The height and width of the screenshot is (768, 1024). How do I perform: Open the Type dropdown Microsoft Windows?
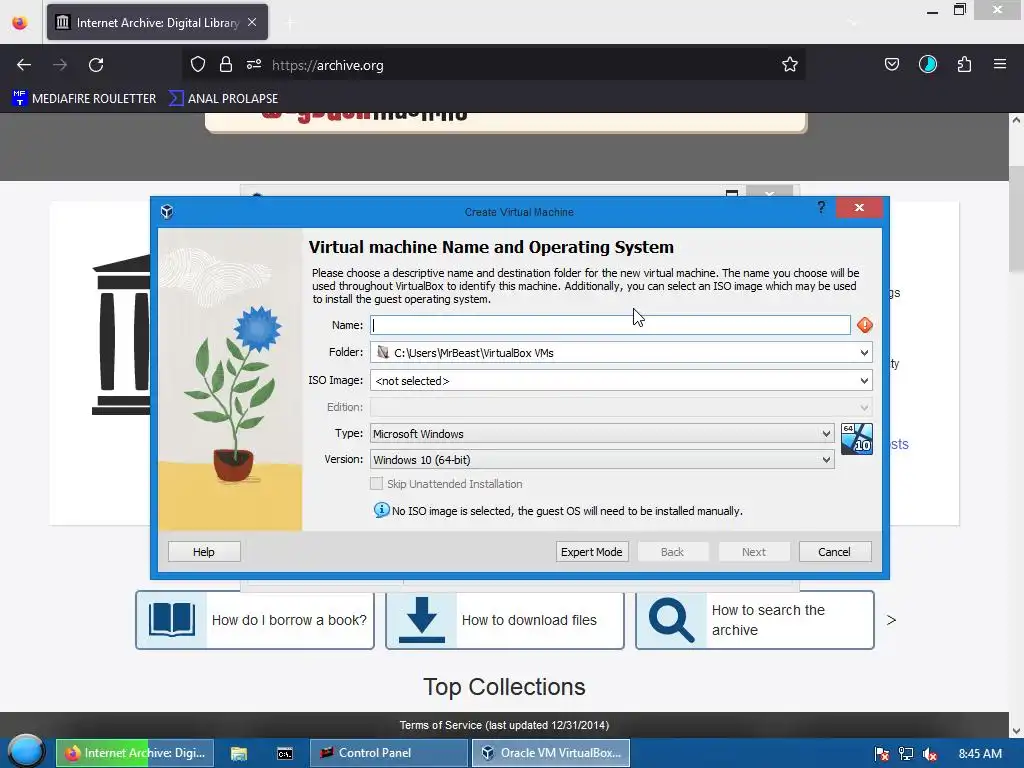[x=602, y=434]
